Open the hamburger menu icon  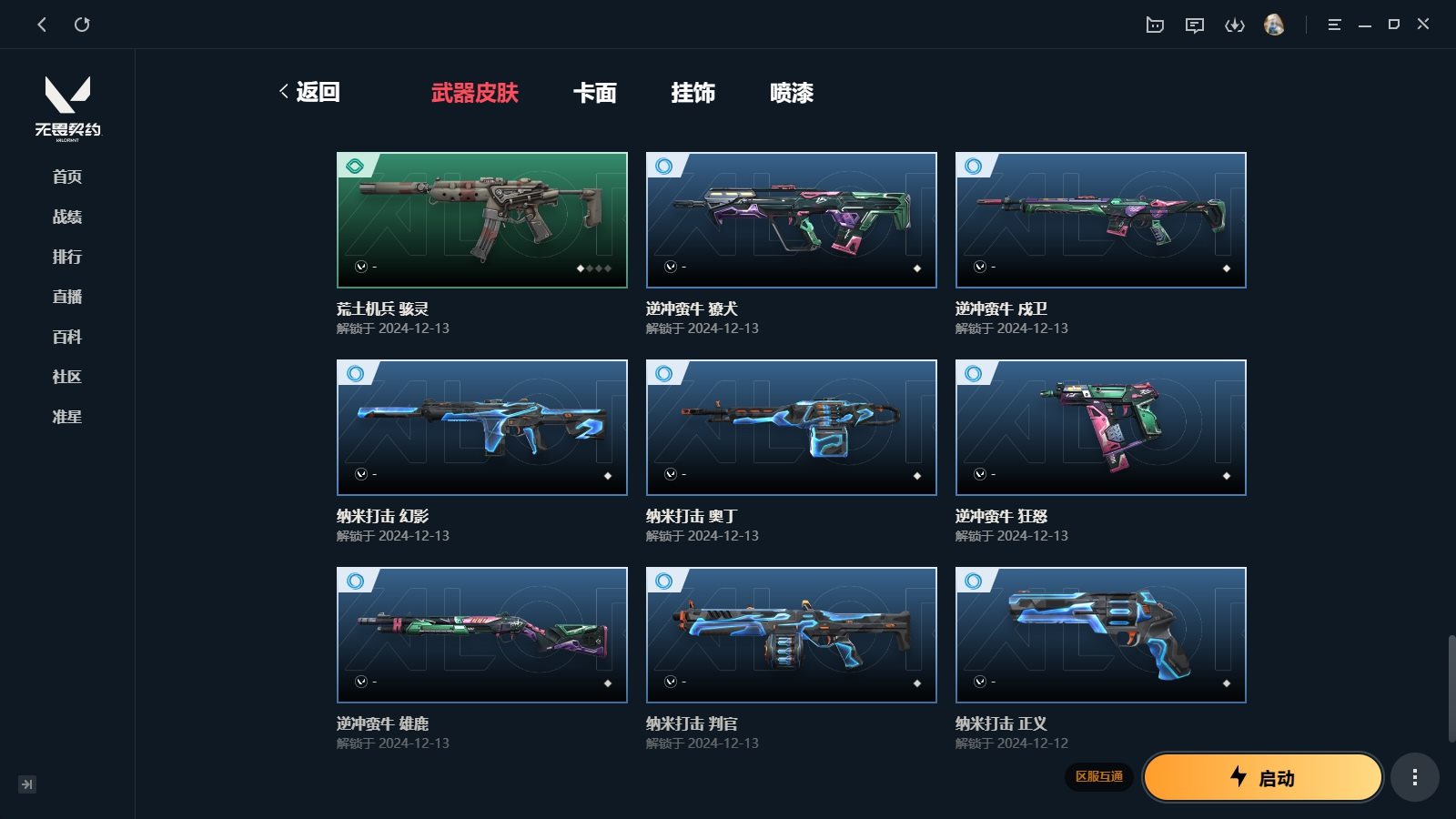coord(1334,25)
